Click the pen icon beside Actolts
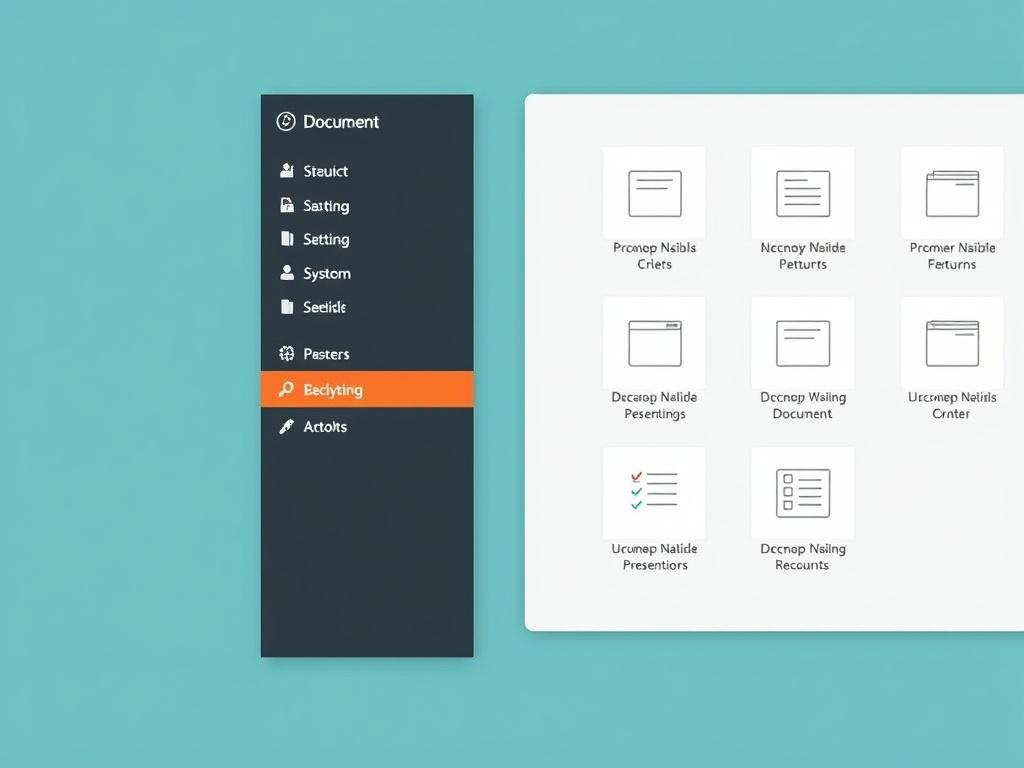The image size is (1024, 768). 285,427
